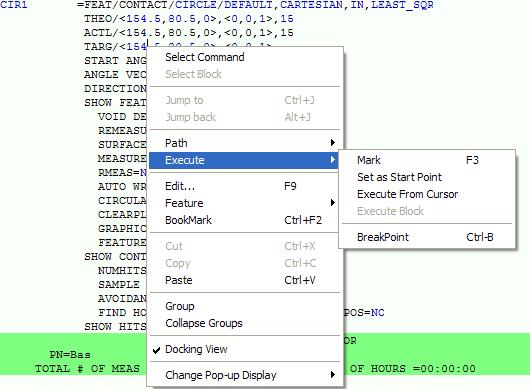Click the DIRECTION line
Image resolution: width=530 pixels, height=389 pixels.
(x=115, y=89)
